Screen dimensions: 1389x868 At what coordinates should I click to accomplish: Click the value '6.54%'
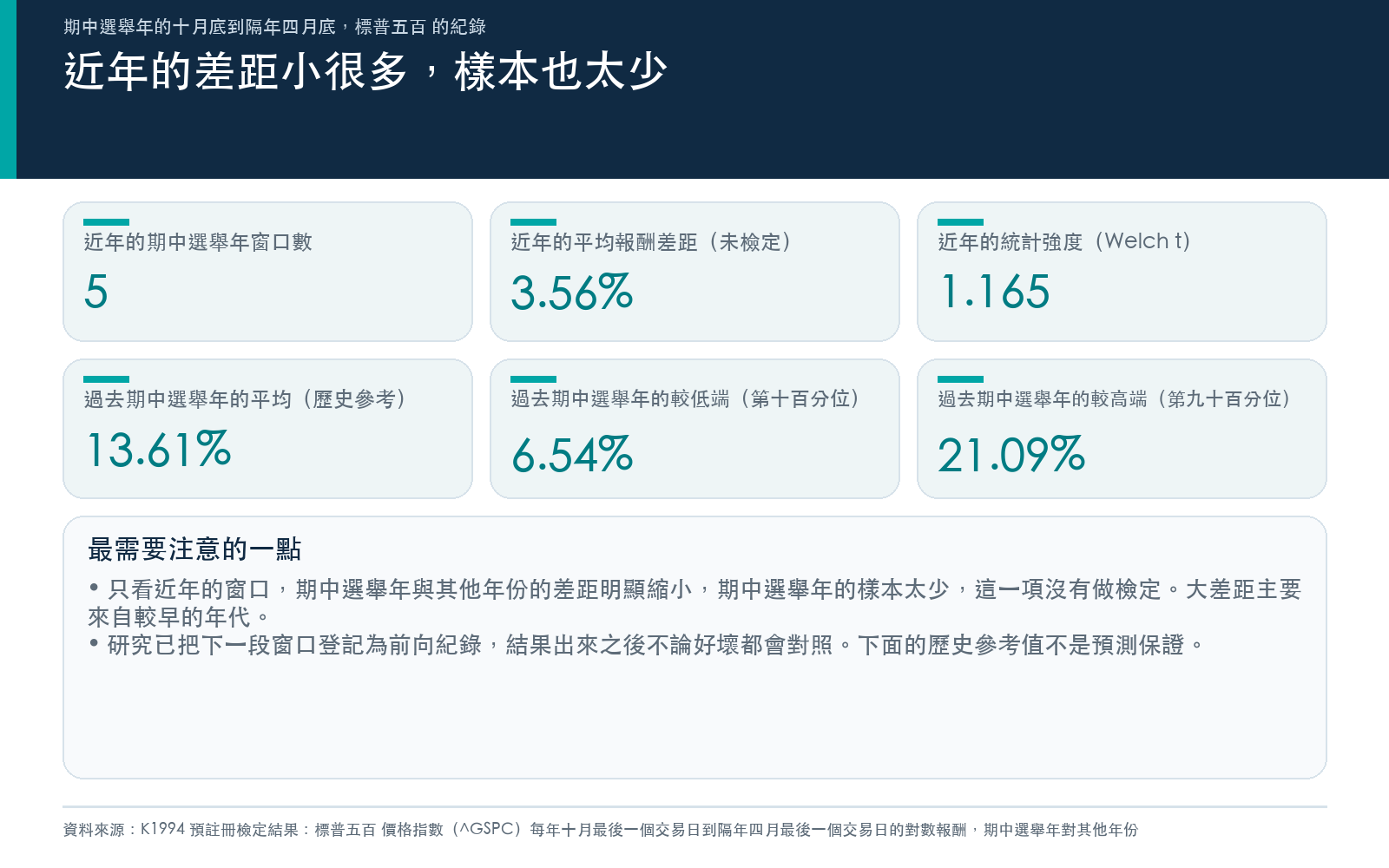point(572,455)
